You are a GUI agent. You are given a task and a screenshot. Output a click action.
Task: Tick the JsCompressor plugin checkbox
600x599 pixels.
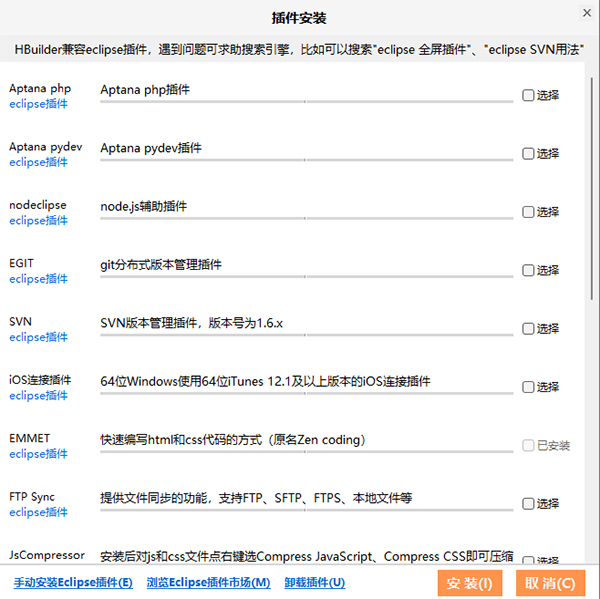tap(527, 561)
